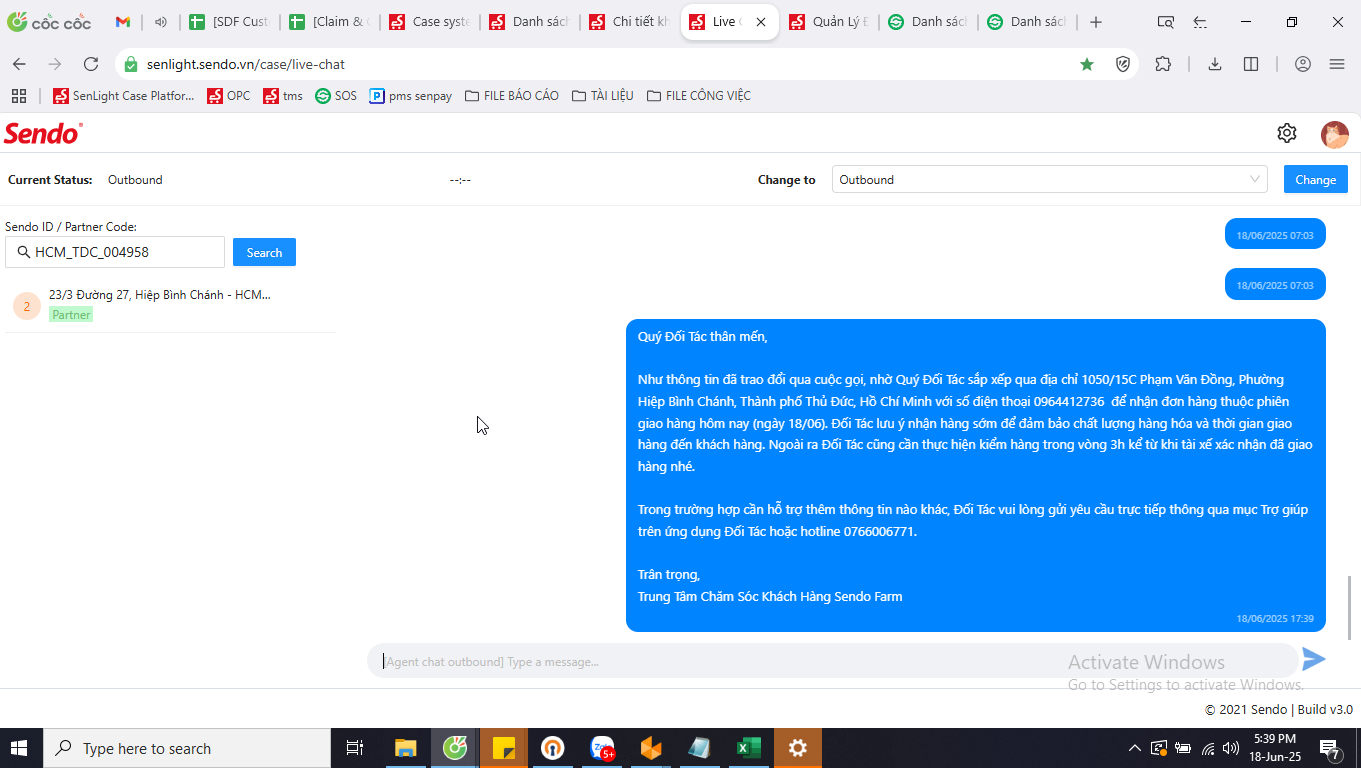This screenshot has height=768, width=1361.
Task: Switch to the [SDF Cust spreadsheet tab
Action: tap(229, 22)
